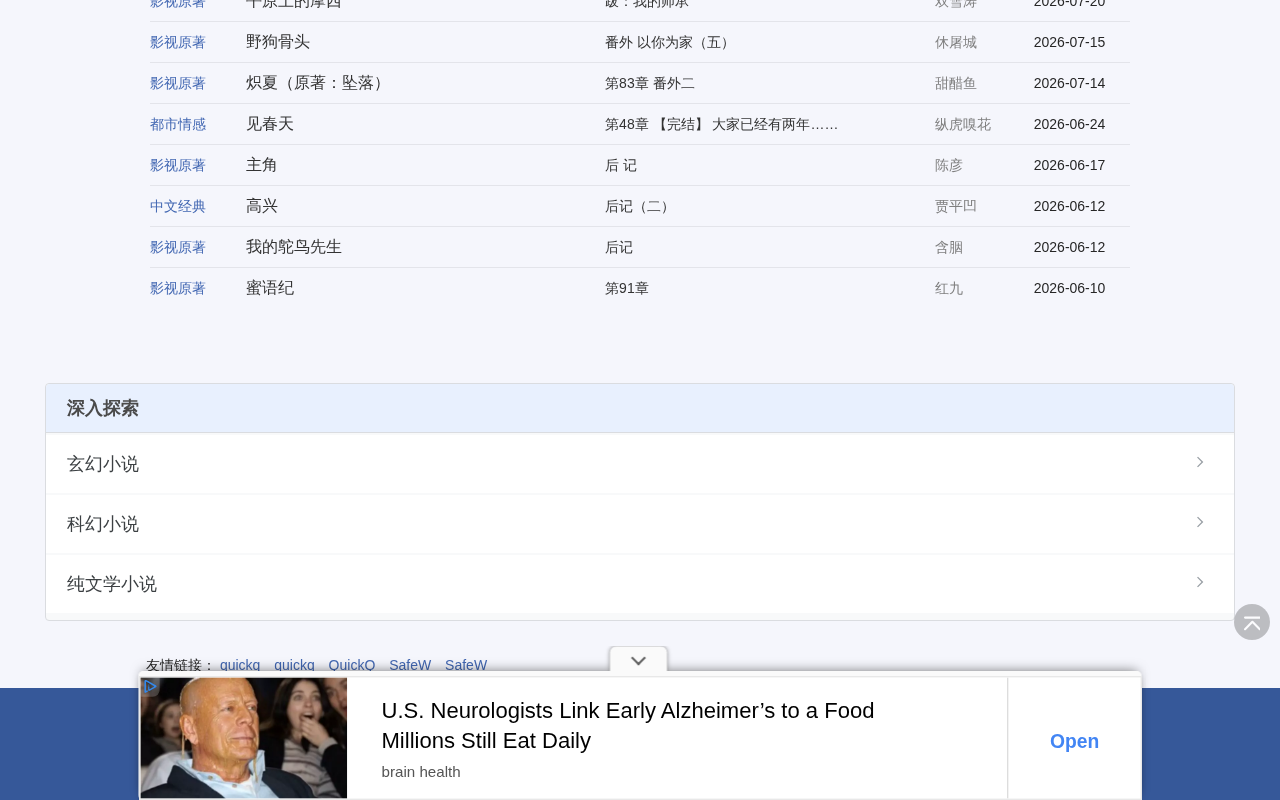Image resolution: width=1280 pixels, height=800 pixels.
Task: Click the last SafeW friend link
Action: pyautogui.click(x=466, y=665)
